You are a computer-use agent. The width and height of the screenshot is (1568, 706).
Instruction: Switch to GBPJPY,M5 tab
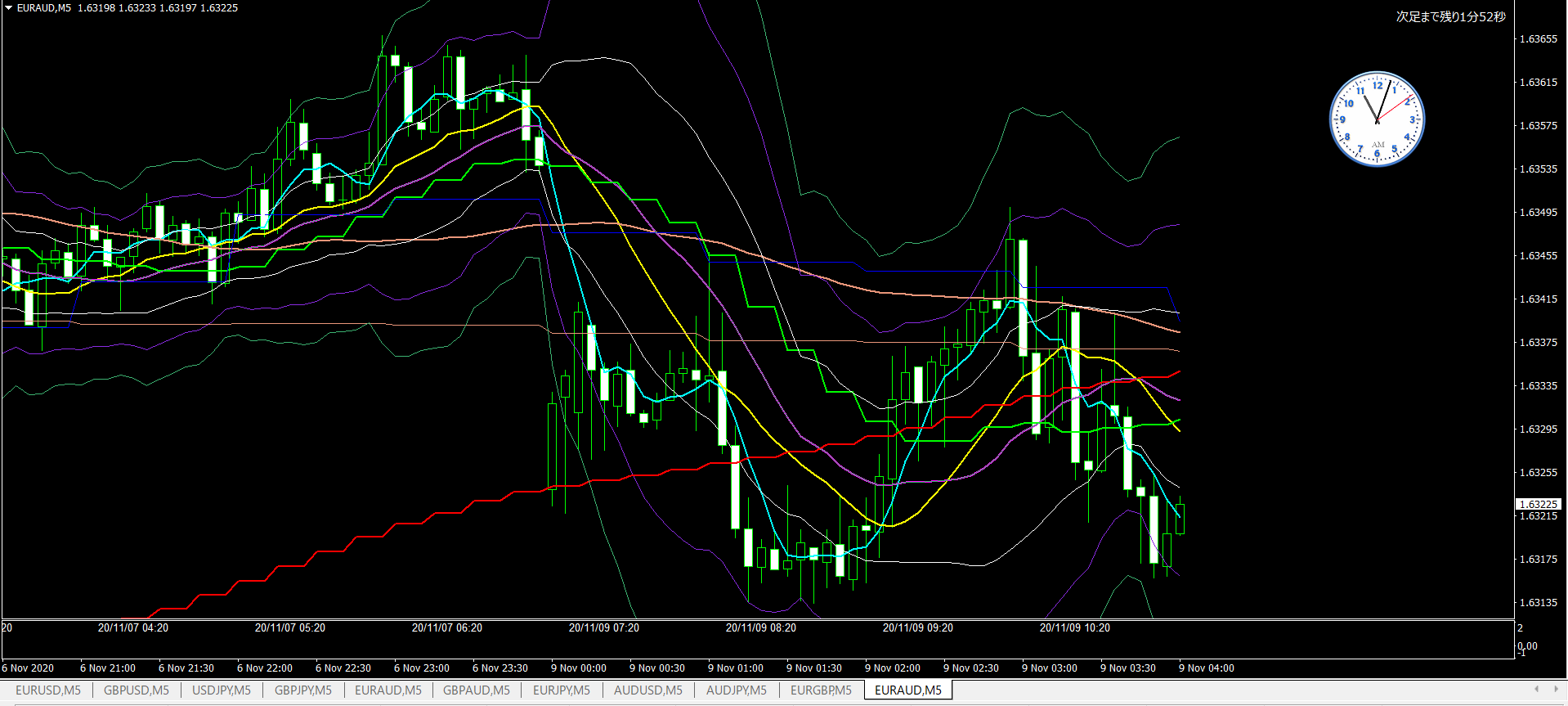302,690
